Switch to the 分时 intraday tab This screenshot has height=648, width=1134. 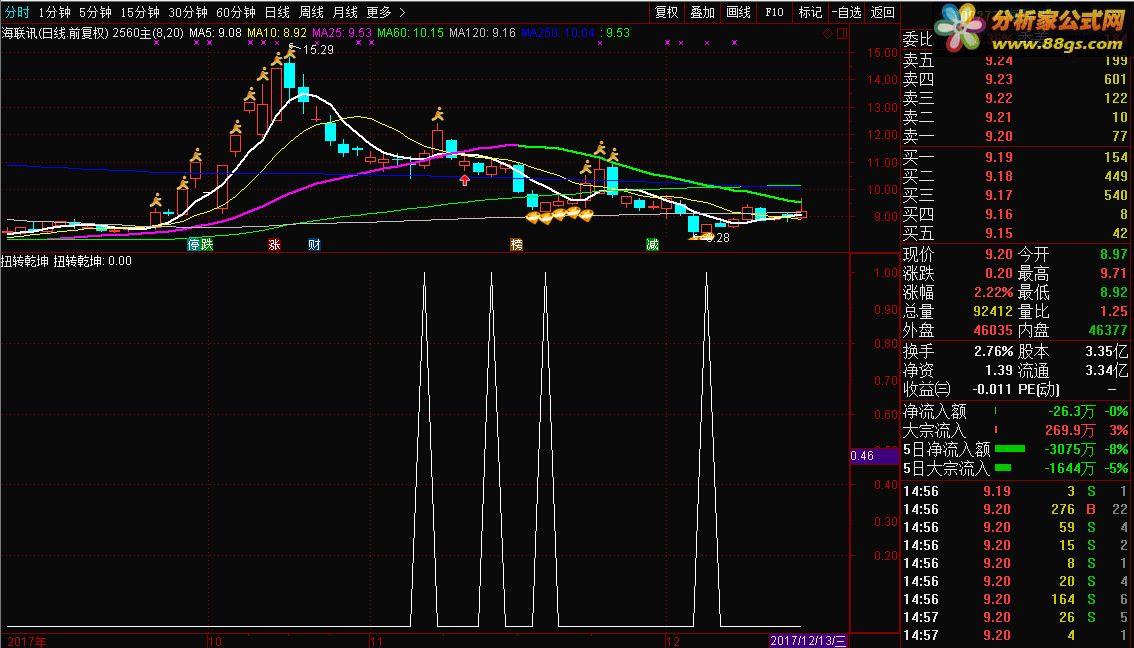(17, 12)
